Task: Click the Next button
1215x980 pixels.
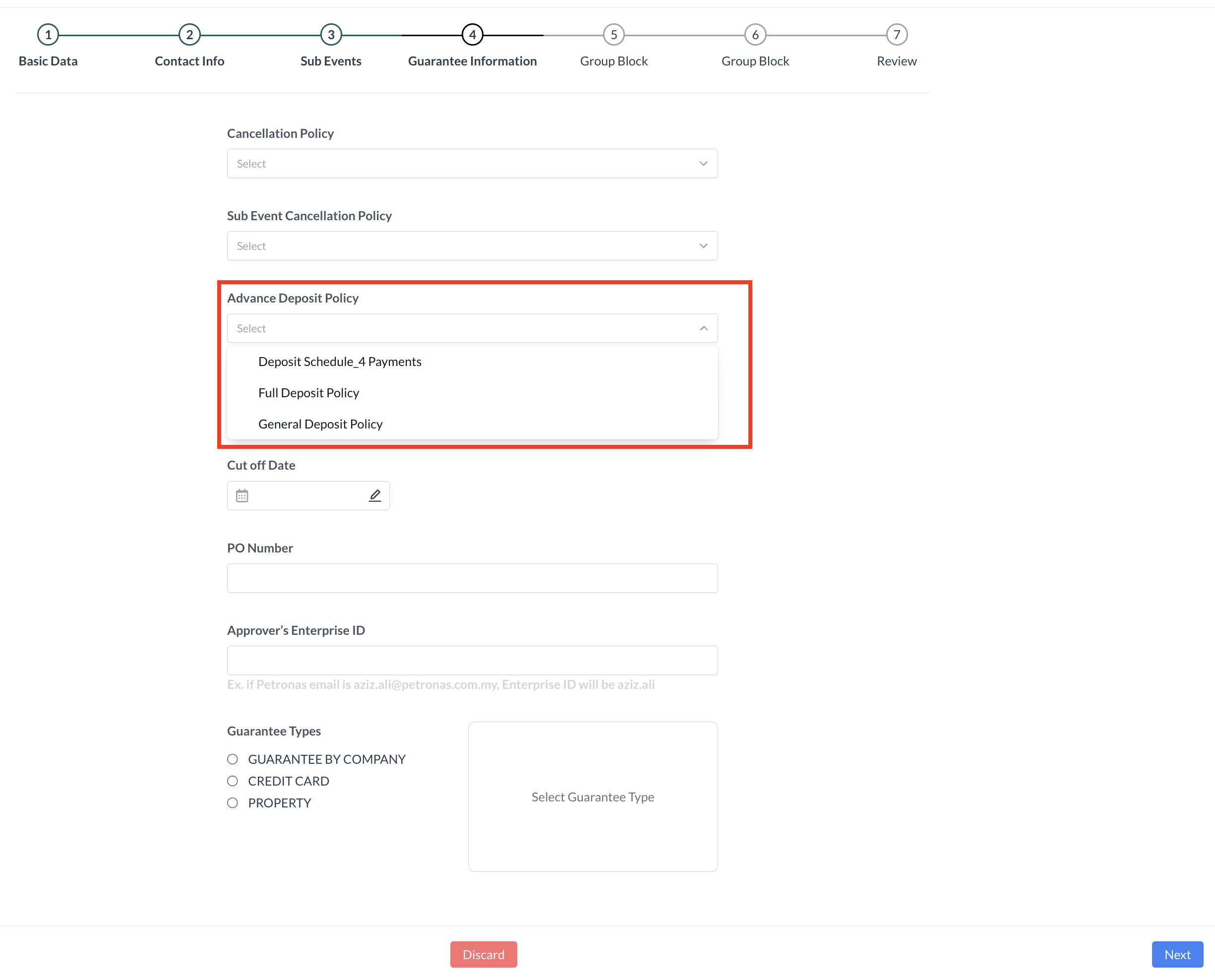Action: coord(1177,954)
